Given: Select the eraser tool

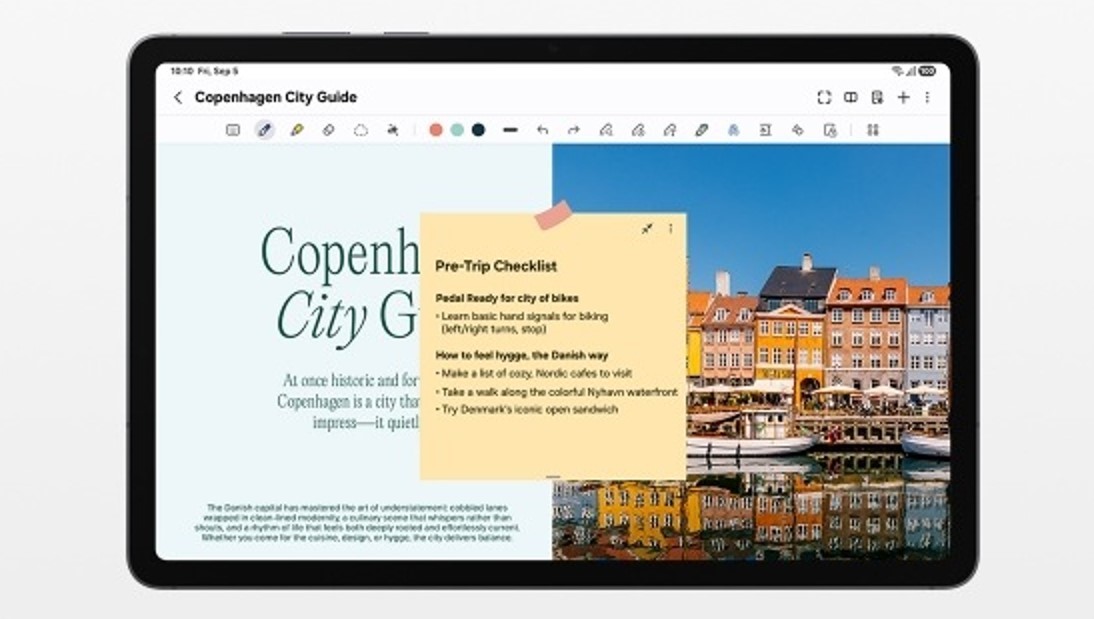Looking at the screenshot, I should [x=328, y=130].
